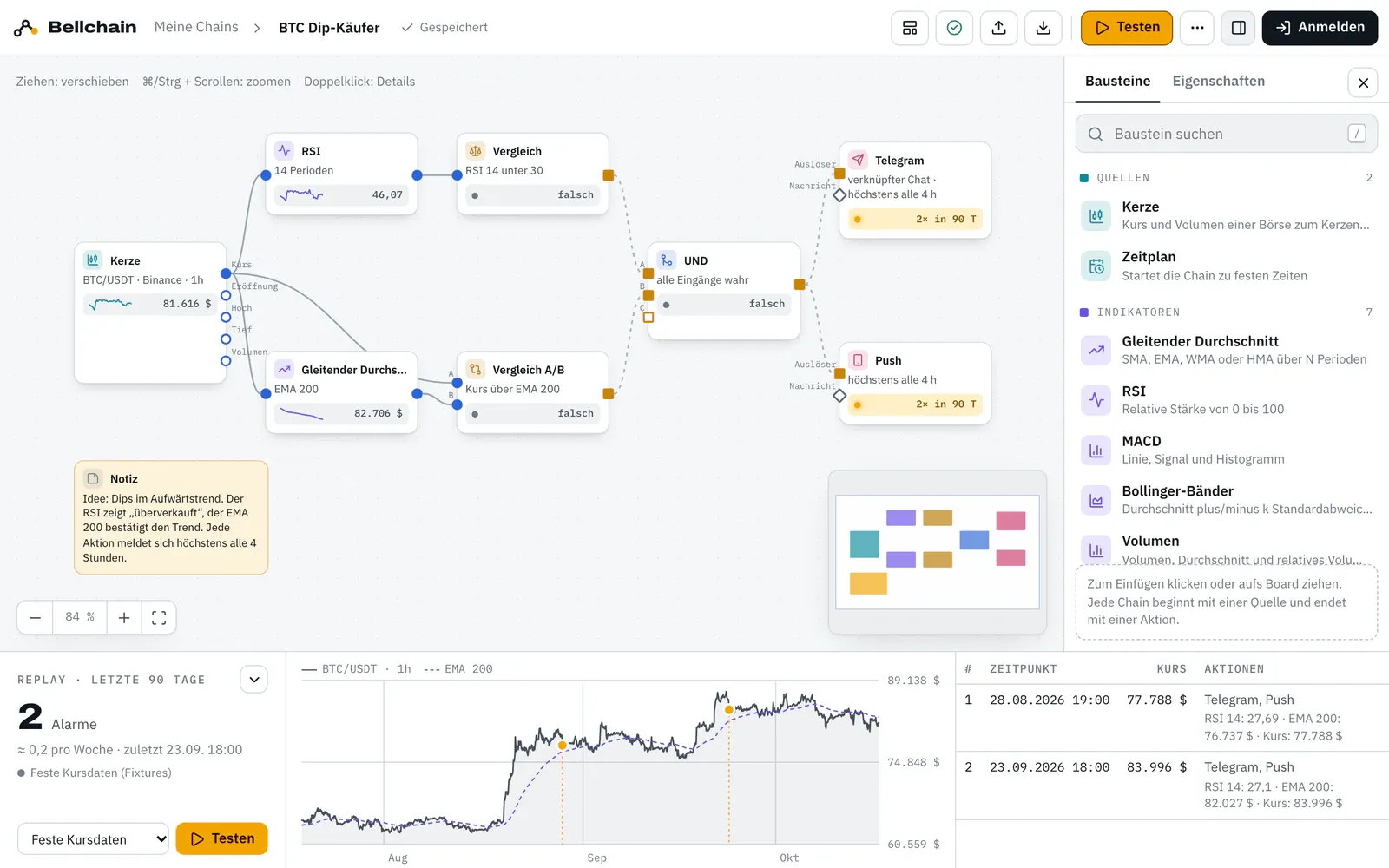Click the RSI node waveform icon

pyautogui.click(x=284, y=150)
